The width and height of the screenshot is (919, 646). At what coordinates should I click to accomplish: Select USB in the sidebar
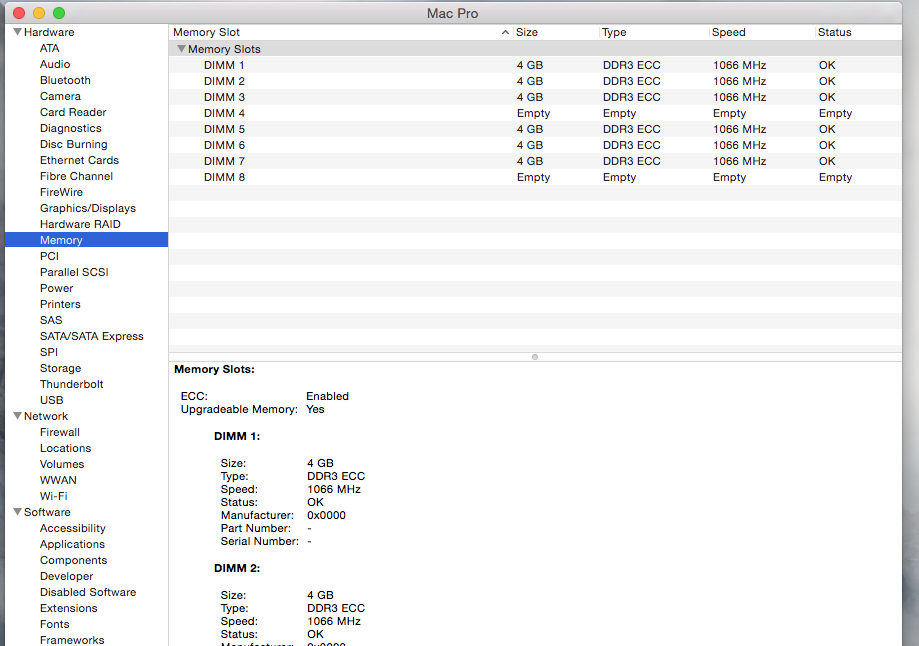[x=52, y=400]
